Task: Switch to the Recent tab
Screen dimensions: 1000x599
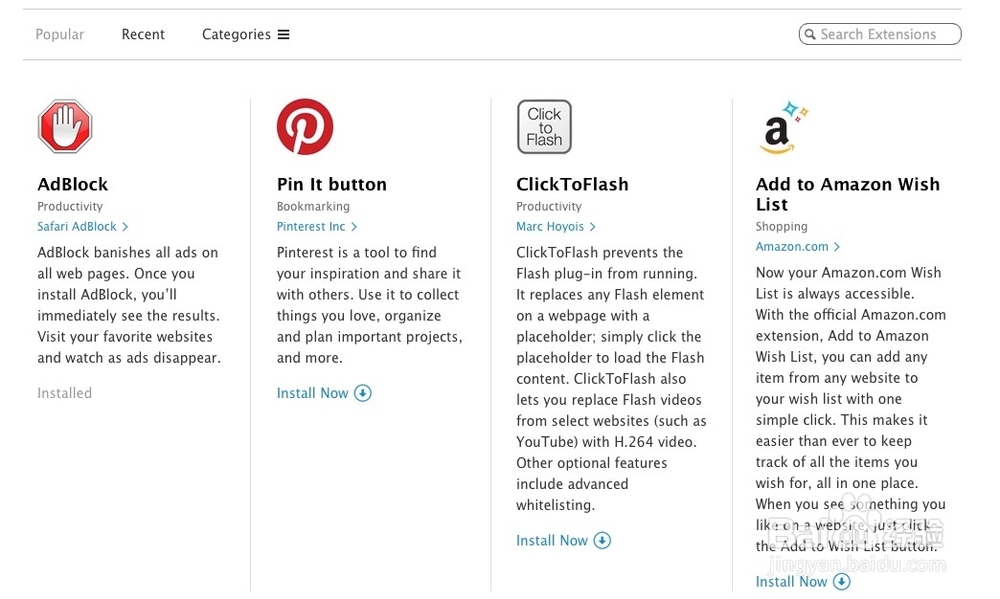Action: (x=143, y=34)
